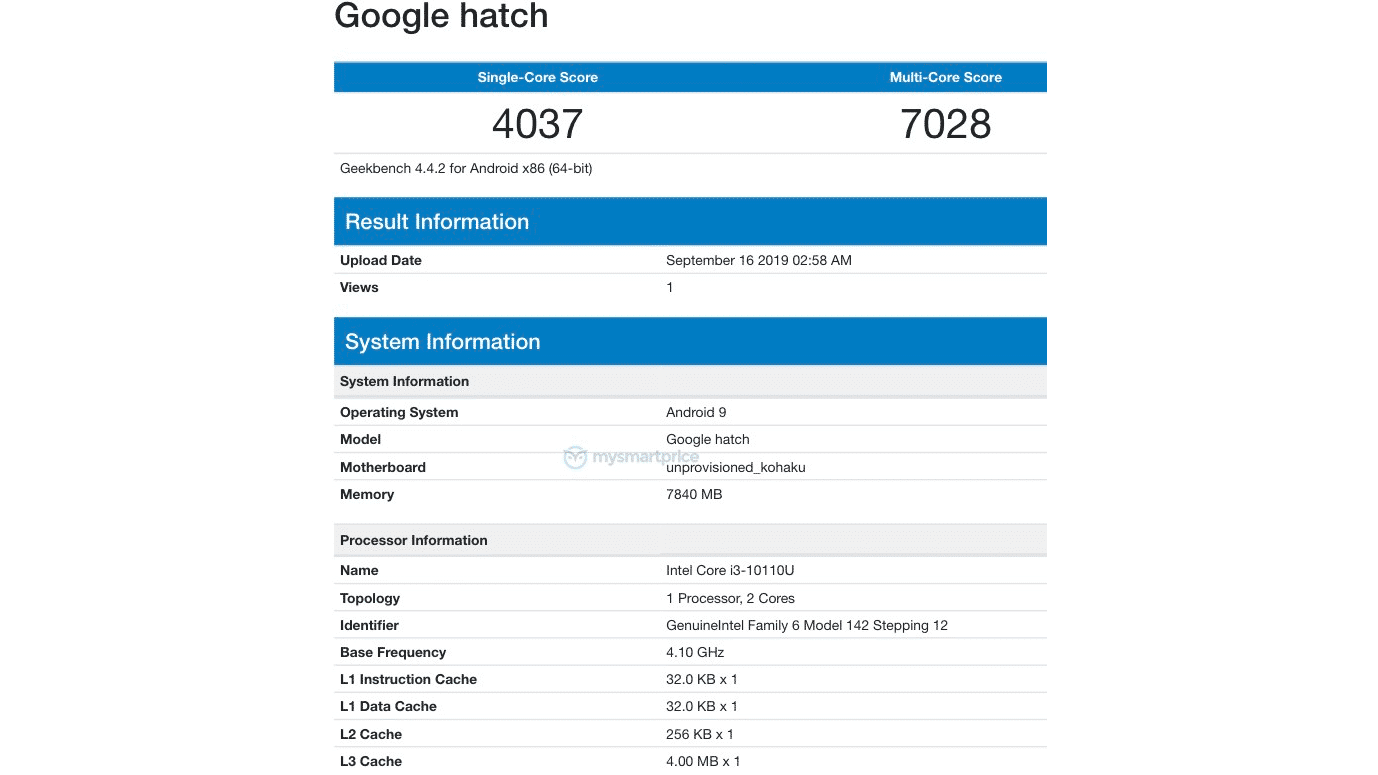
Task: Select the "Single-Core Score" column header
Action: (x=538, y=77)
